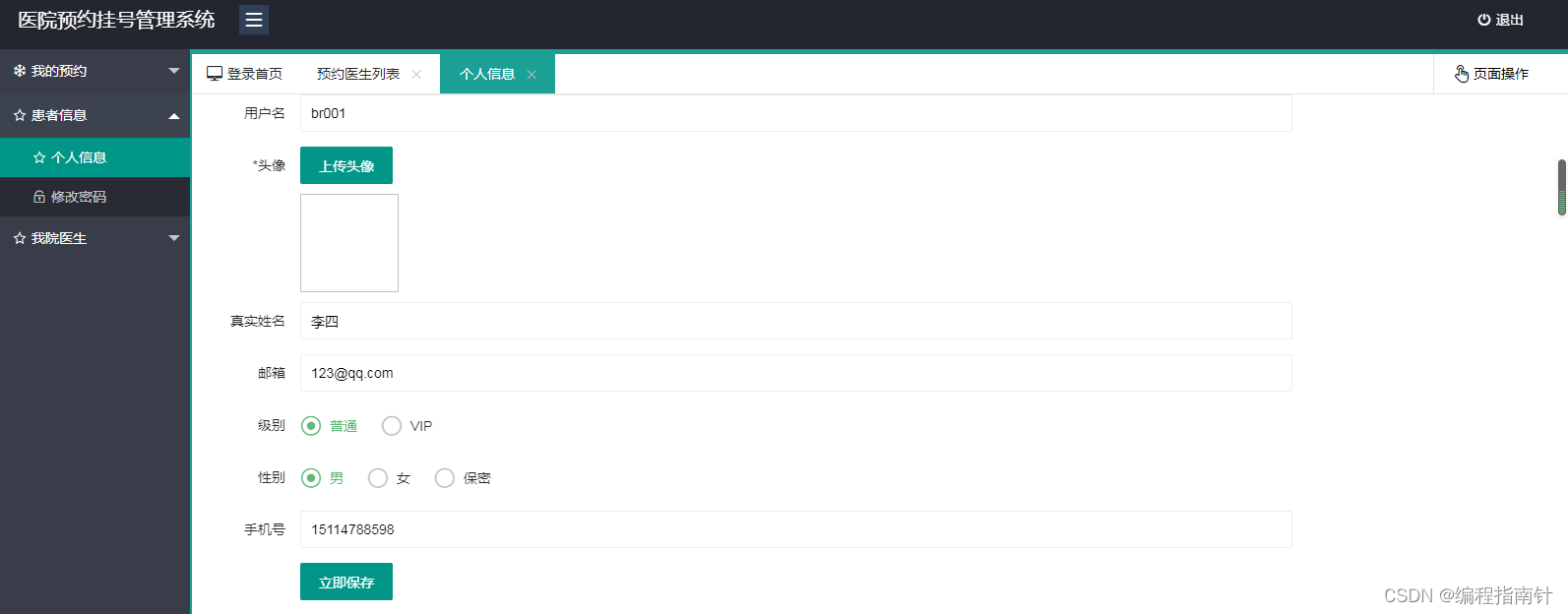
Task: Click the power icon beside 退出
Action: point(1484,20)
